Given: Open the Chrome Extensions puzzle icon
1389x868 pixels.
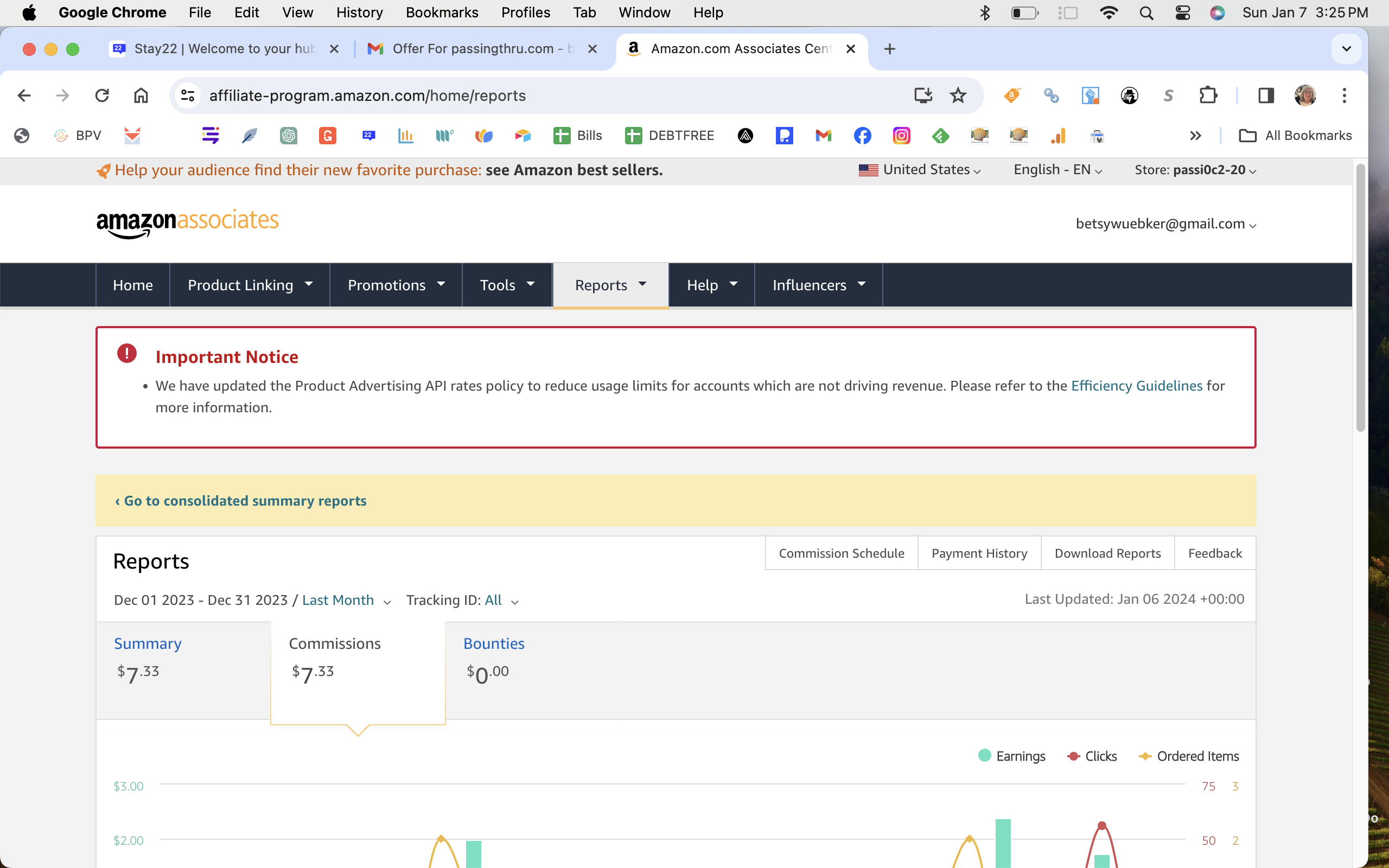Looking at the screenshot, I should tap(1208, 95).
